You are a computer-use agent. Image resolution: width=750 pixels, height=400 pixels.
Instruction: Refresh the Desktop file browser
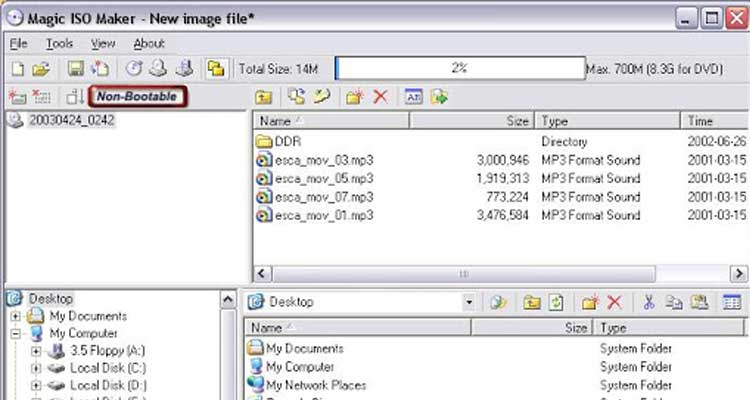coord(556,302)
